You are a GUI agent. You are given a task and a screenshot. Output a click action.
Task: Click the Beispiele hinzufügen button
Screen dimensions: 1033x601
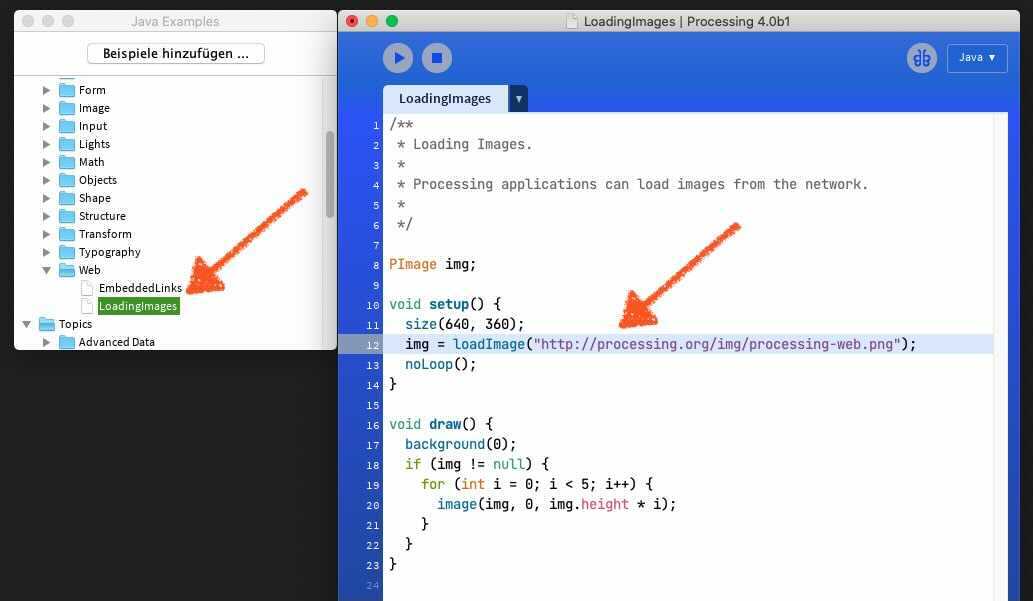coord(176,53)
